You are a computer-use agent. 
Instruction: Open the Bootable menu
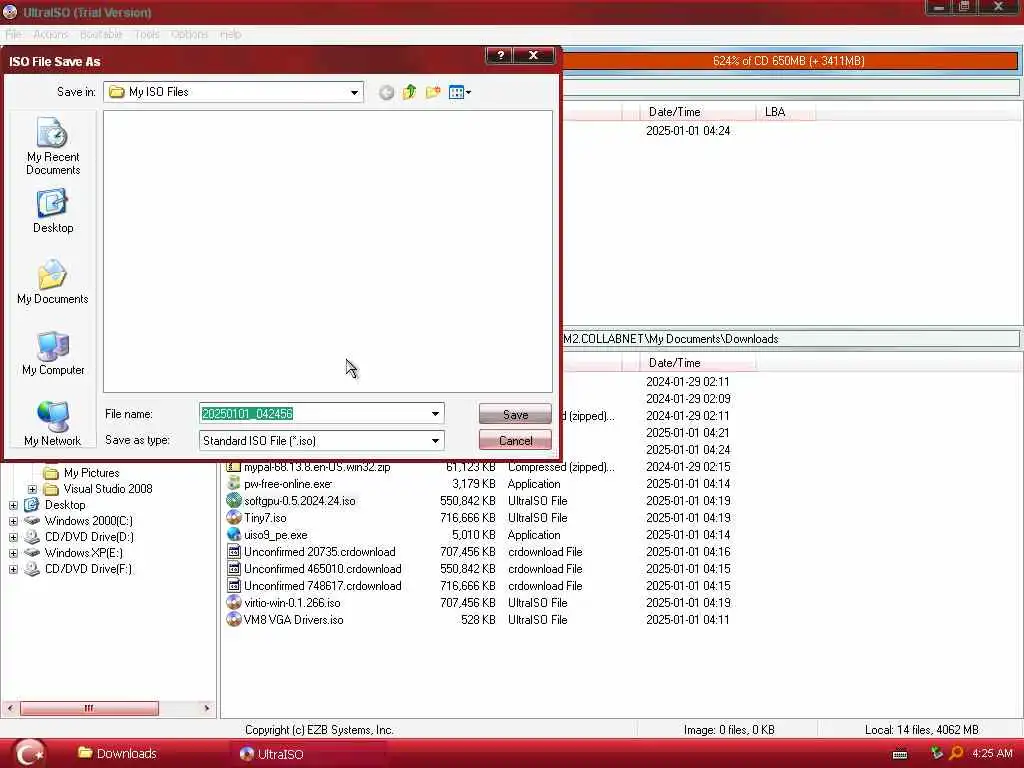101,34
